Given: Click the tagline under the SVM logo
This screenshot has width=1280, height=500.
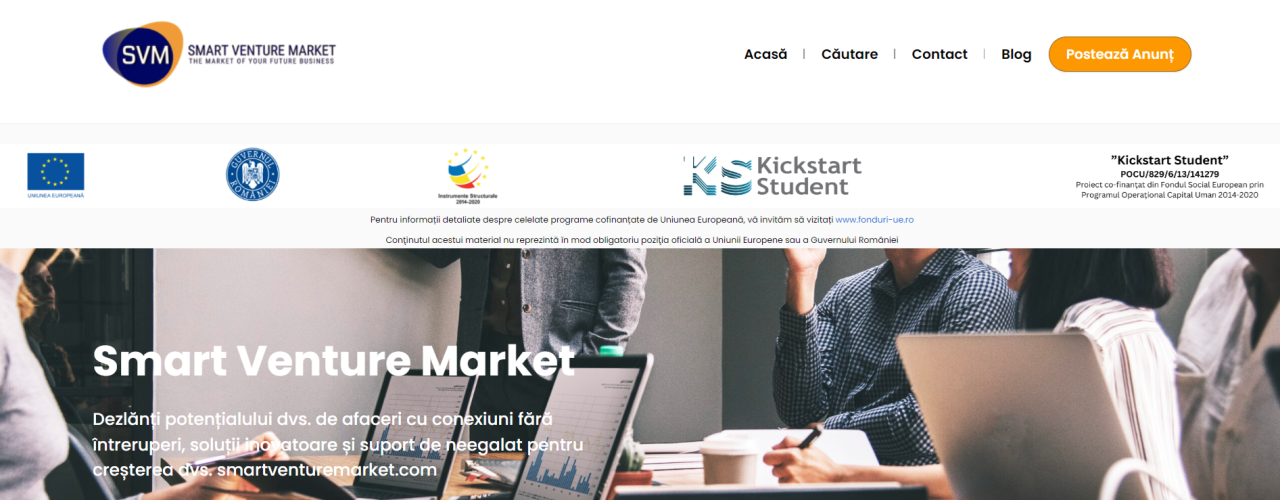Looking at the screenshot, I should pyautogui.click(x=262, y=62).
